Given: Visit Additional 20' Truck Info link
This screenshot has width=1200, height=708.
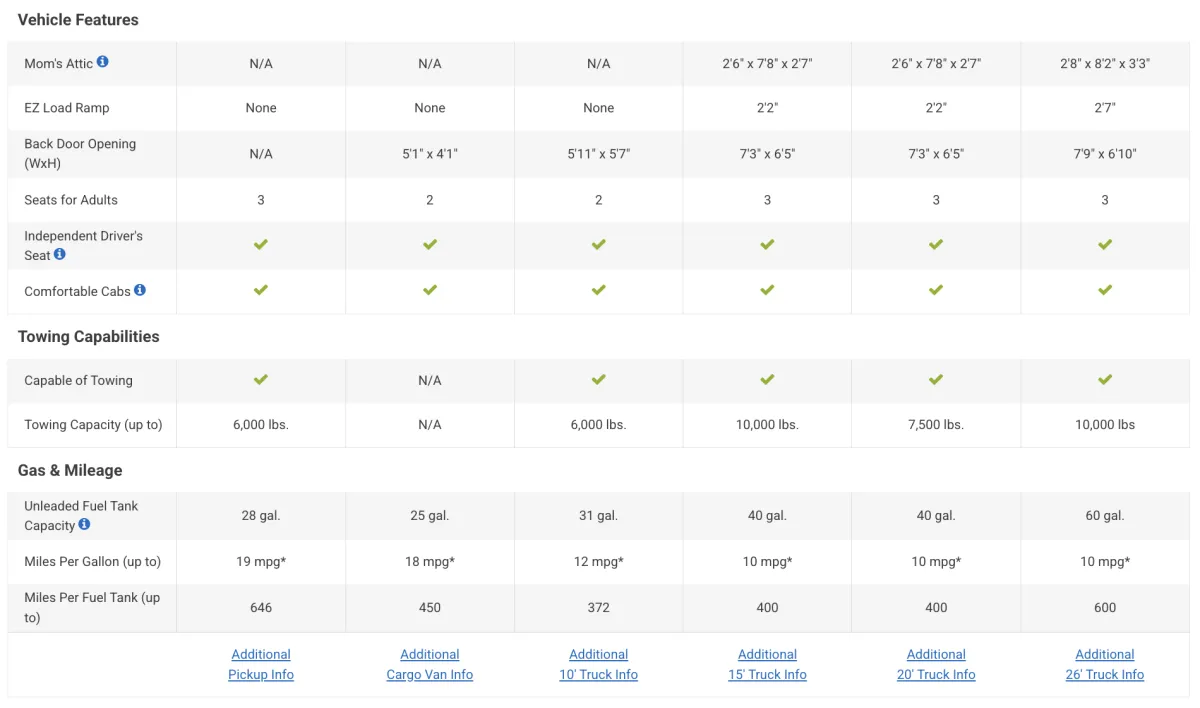Looking at the screenshot, I should (936, 664).
